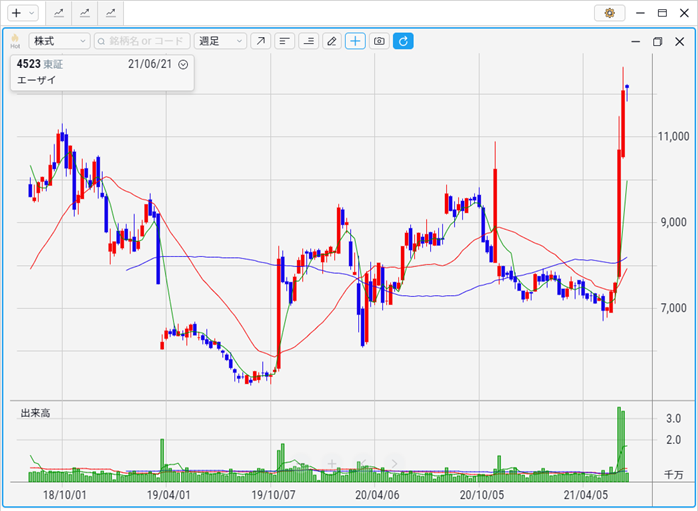Click the diagonal arrow trend-line tool
The image size is (698, 511).
260,41
